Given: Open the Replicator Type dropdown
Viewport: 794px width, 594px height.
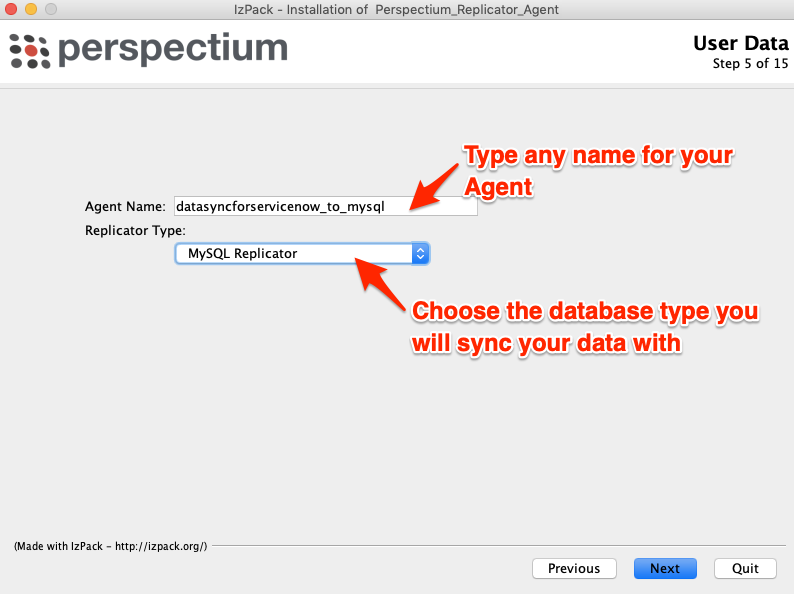Looking at the screenshot, I should coord(302,253).
